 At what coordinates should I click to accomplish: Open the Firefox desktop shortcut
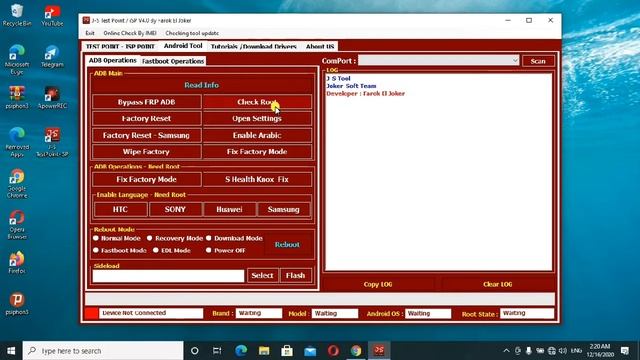[x=17, y=262]
